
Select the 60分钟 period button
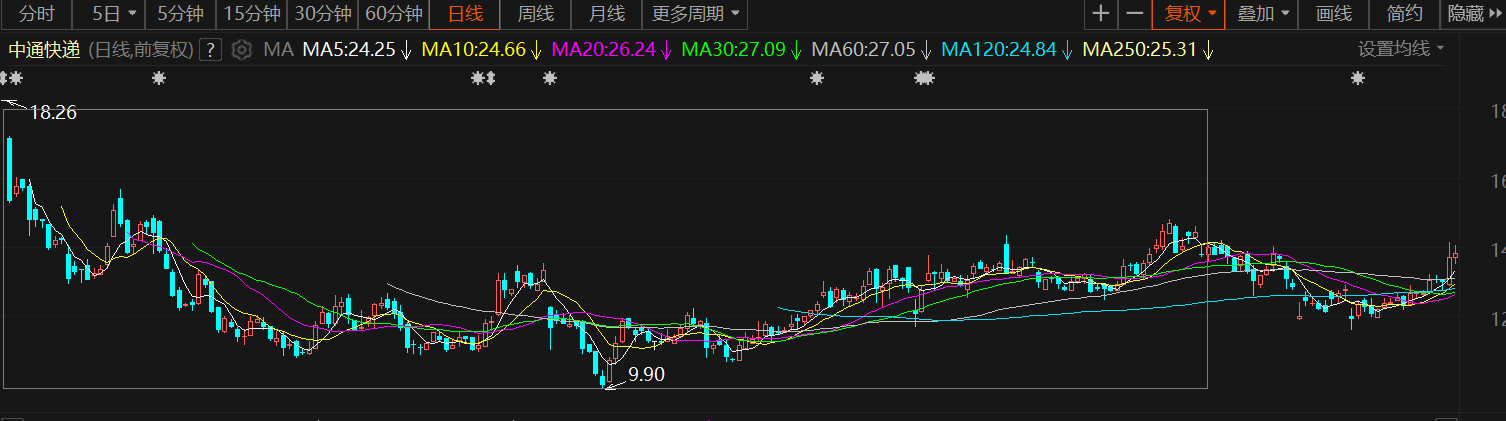point(393,14)
